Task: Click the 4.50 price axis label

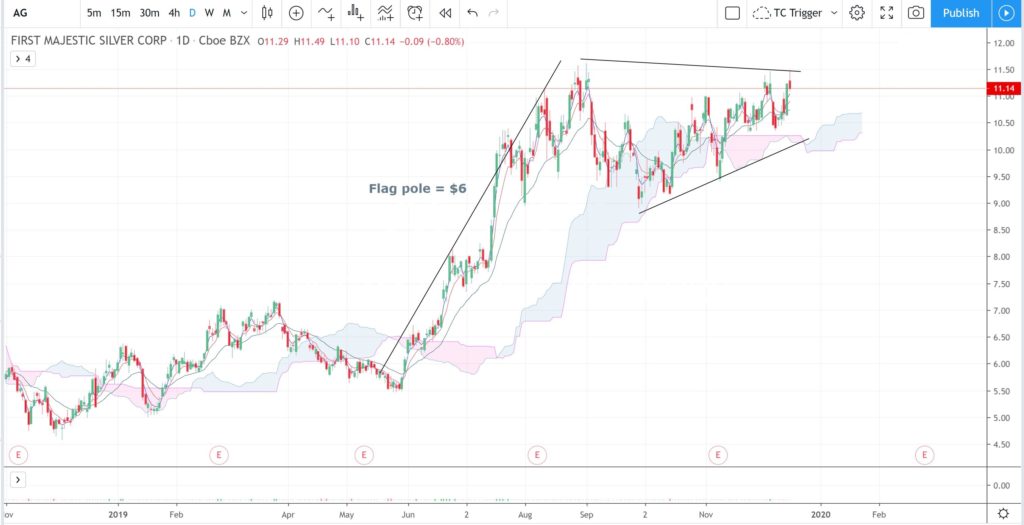Action: click(1002, 445)
